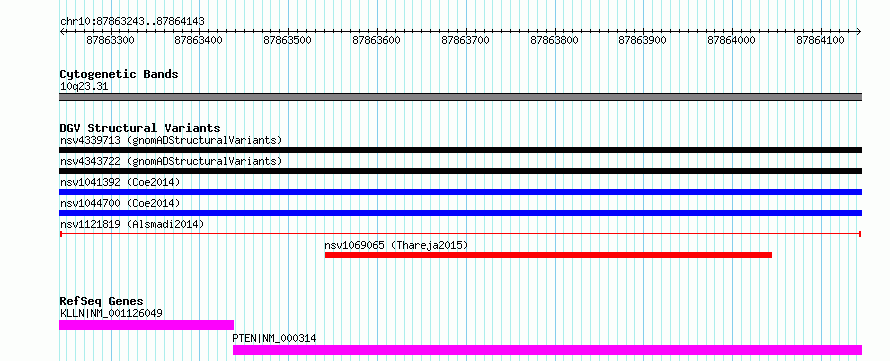Select the magenta PTEN gene bar
The width and height of the screenshot is (890, 361).
point(547,350)
